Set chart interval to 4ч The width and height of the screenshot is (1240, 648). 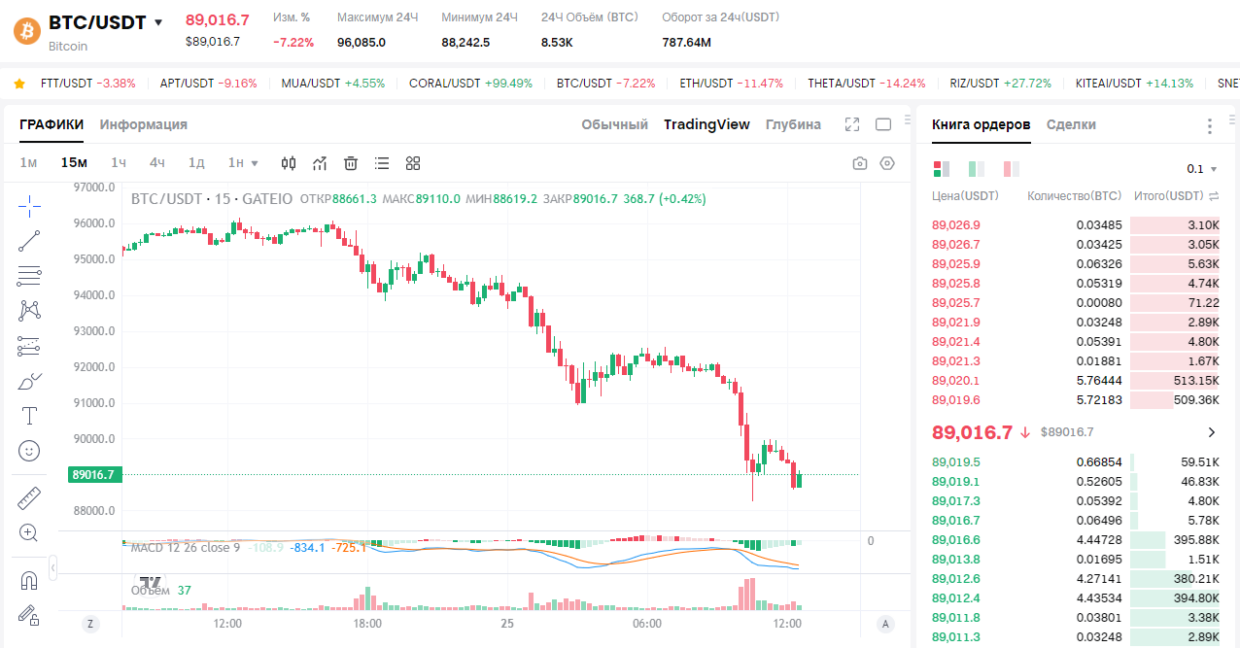(x=157, y=163)
